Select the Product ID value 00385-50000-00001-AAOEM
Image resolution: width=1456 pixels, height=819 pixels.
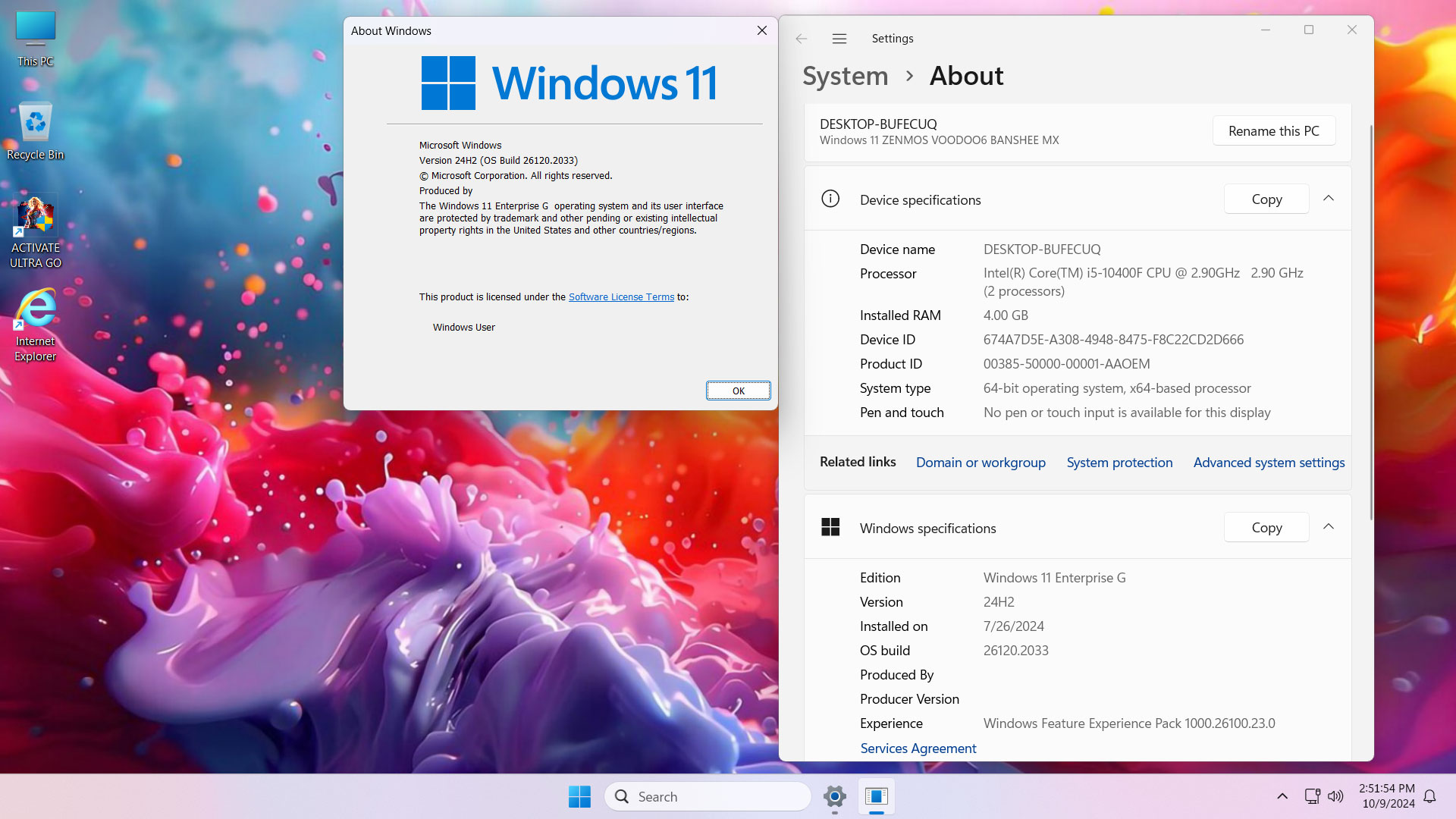tap(1066, 364)
